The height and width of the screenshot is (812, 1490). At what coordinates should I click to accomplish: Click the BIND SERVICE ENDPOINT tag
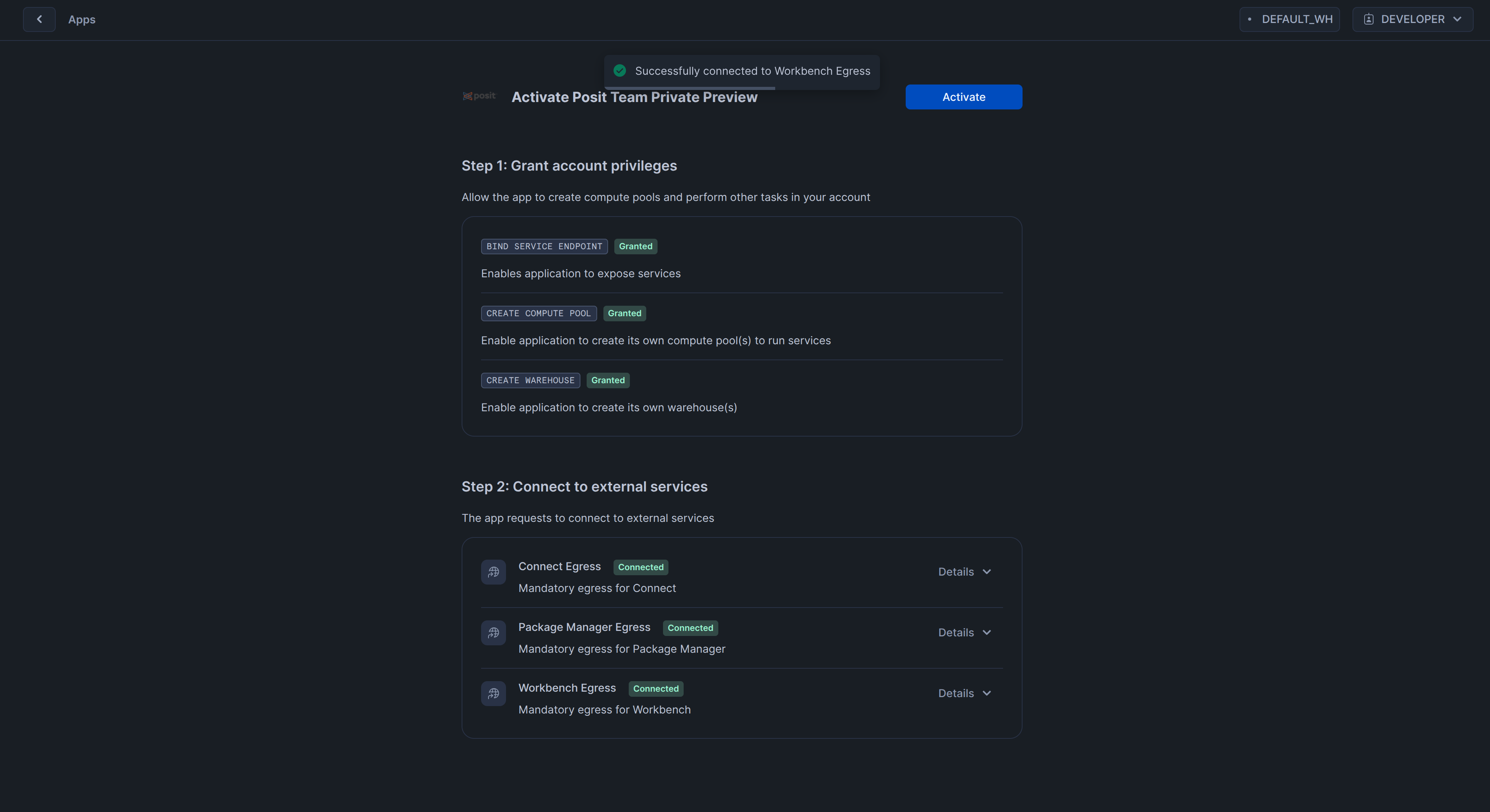544,247
